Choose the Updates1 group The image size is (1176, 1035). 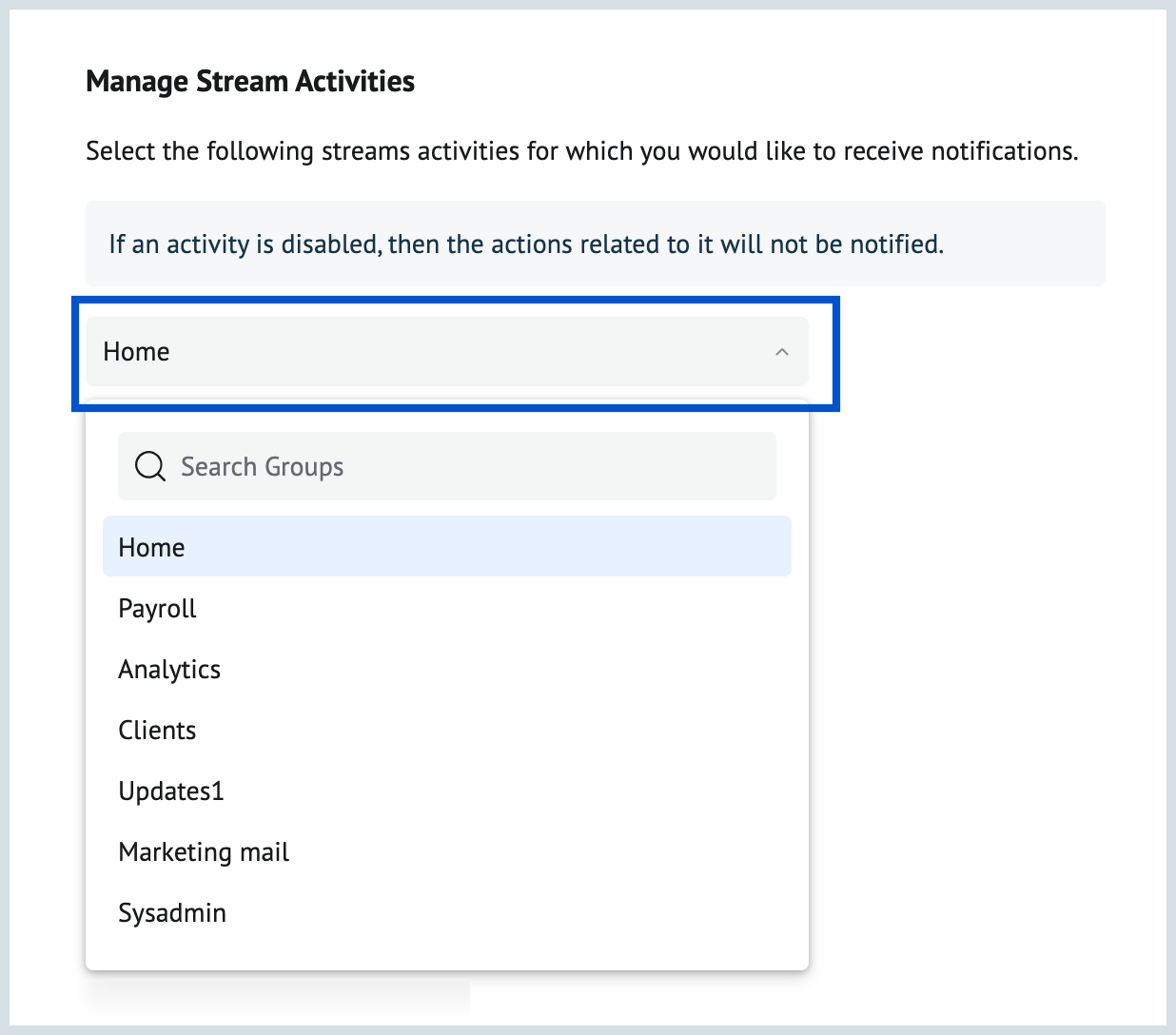click(171, 791)
